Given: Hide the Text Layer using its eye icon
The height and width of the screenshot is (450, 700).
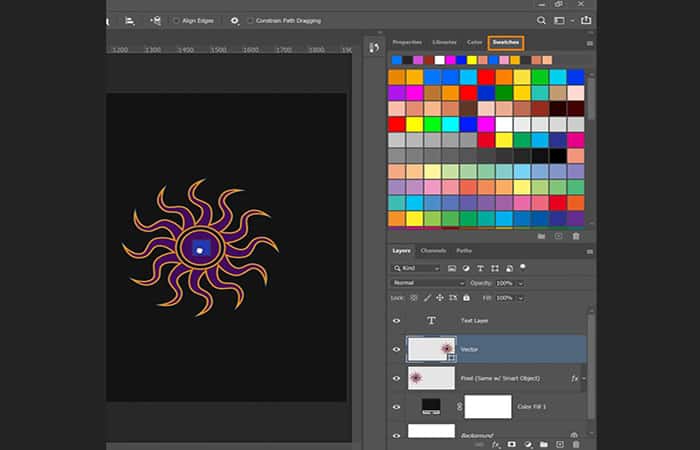Looking at the screenshot, I should (x=397, y=320).
